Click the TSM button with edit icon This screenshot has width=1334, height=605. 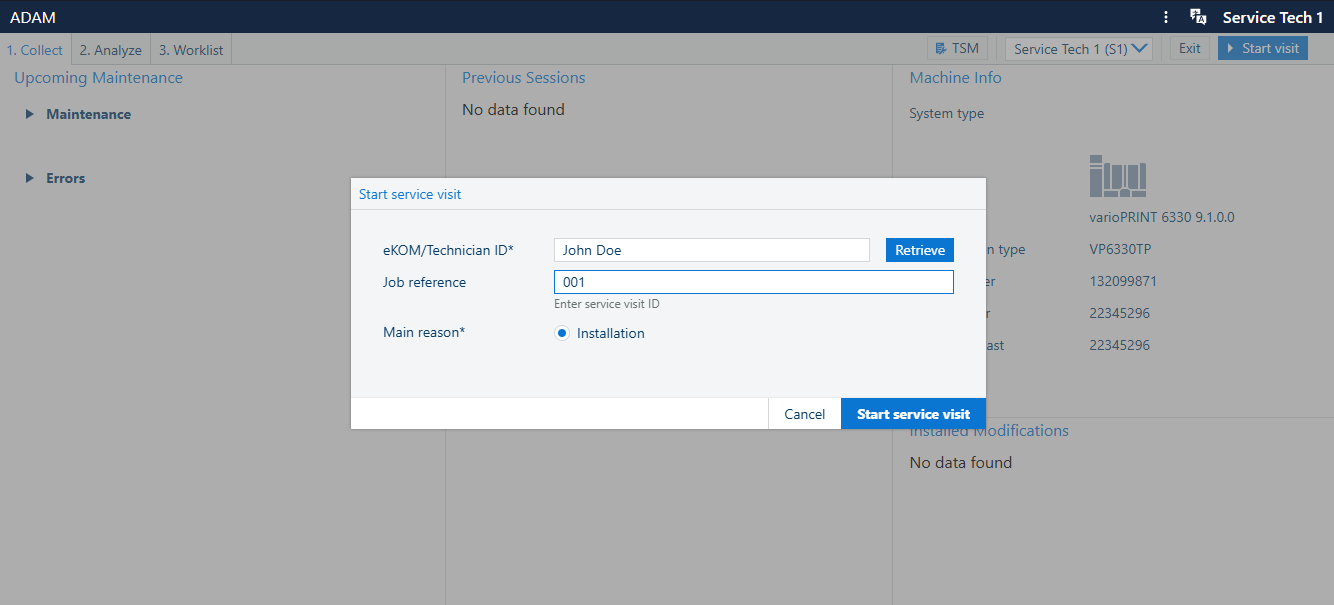coord(957,48)
